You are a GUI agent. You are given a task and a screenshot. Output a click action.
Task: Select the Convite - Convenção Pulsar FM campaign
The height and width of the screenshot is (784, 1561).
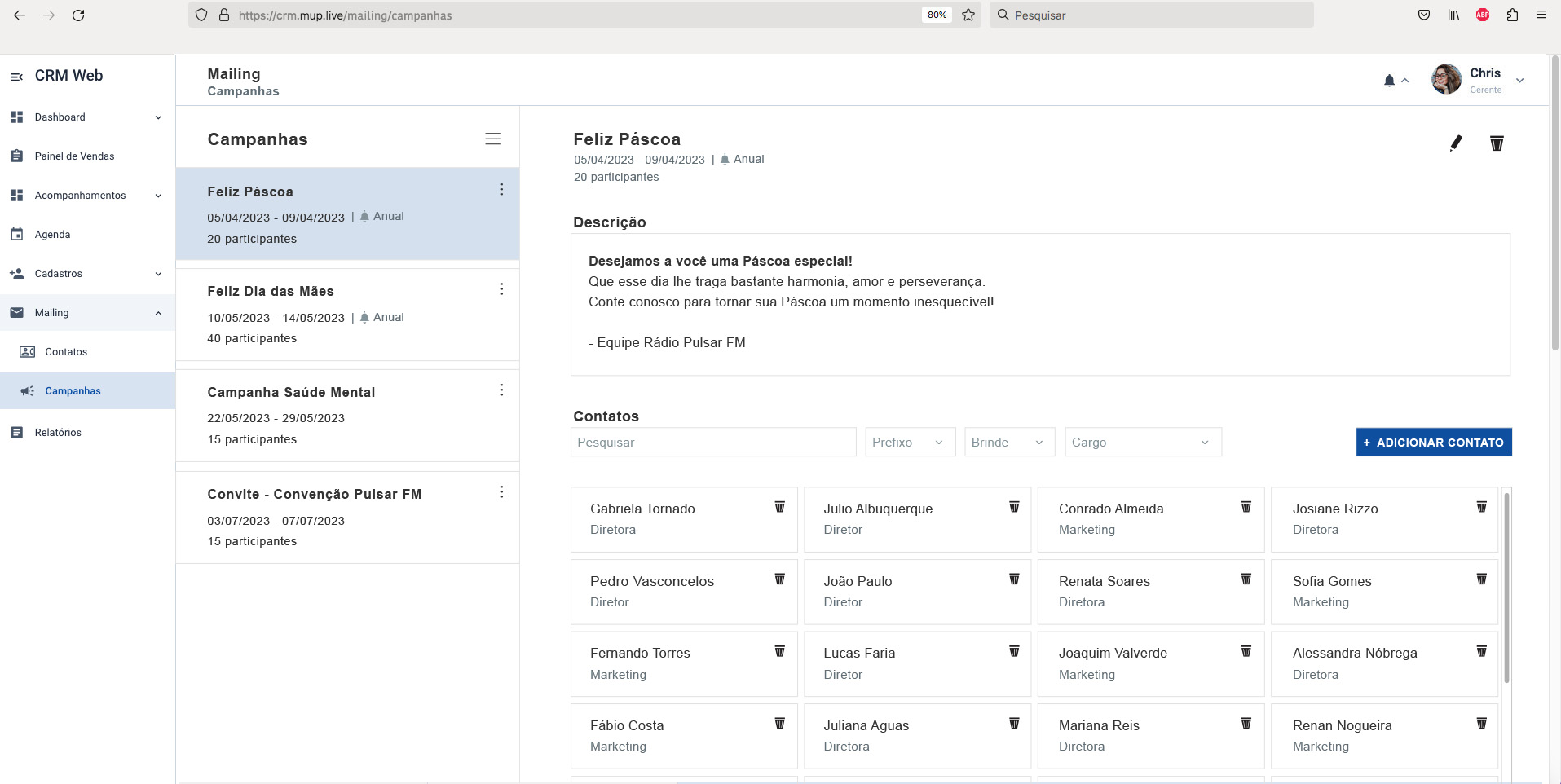(347, 518)
